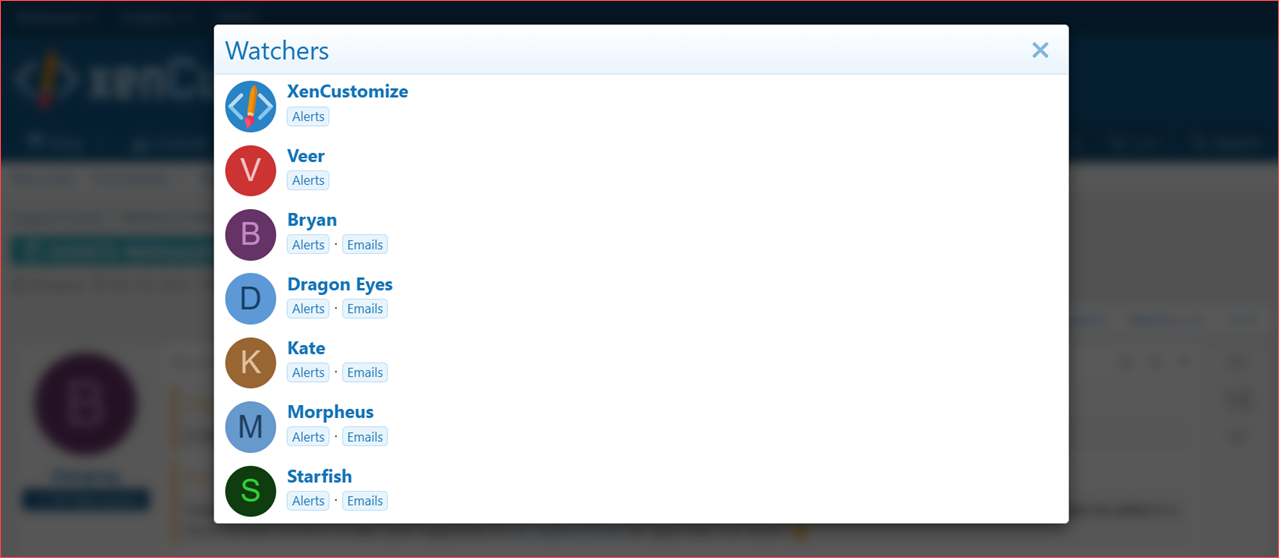Click the Emails tag under Kate
Screen dimensions: 1279x558
(x=365, y=373)
